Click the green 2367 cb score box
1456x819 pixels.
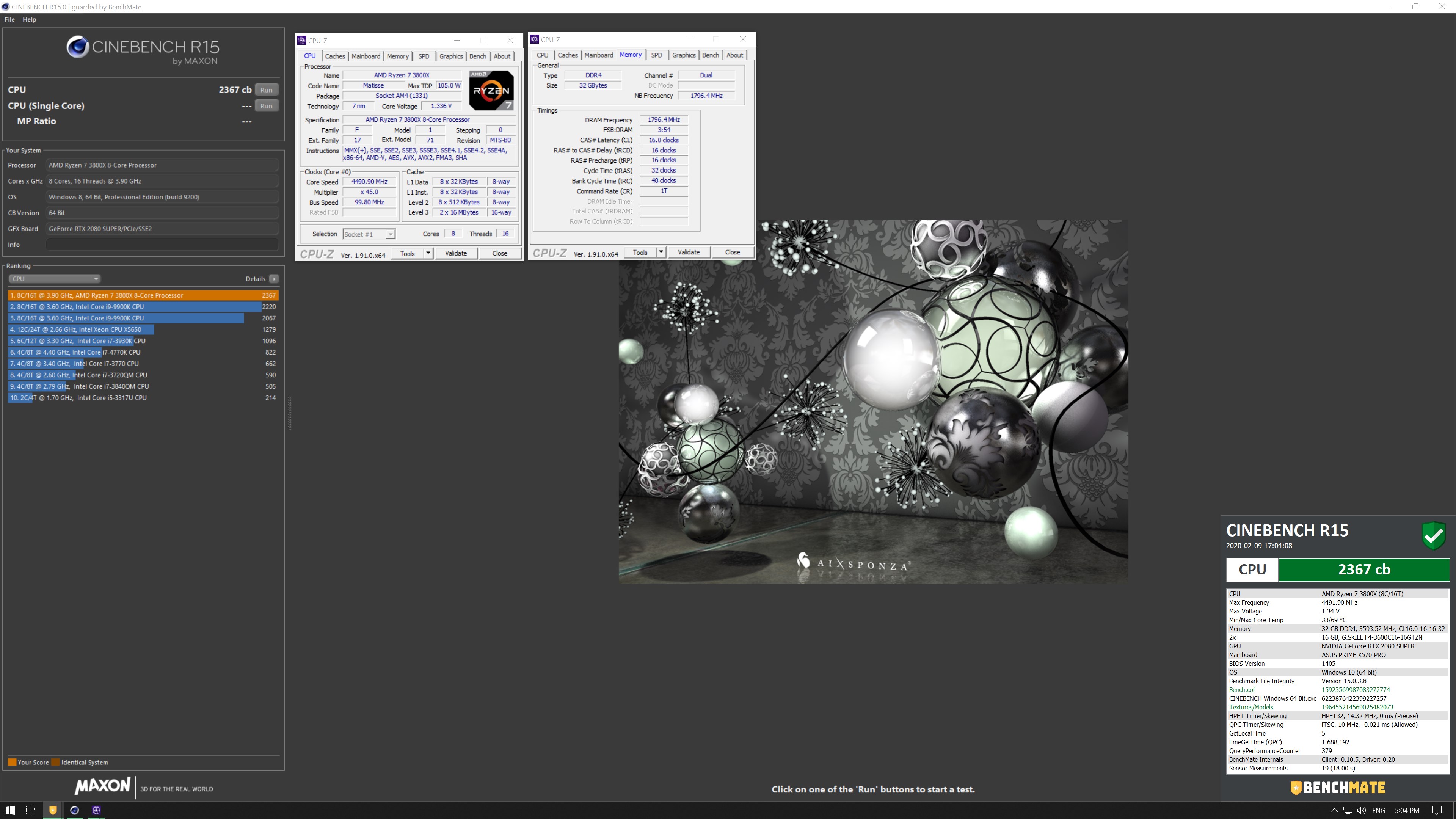1364,570
